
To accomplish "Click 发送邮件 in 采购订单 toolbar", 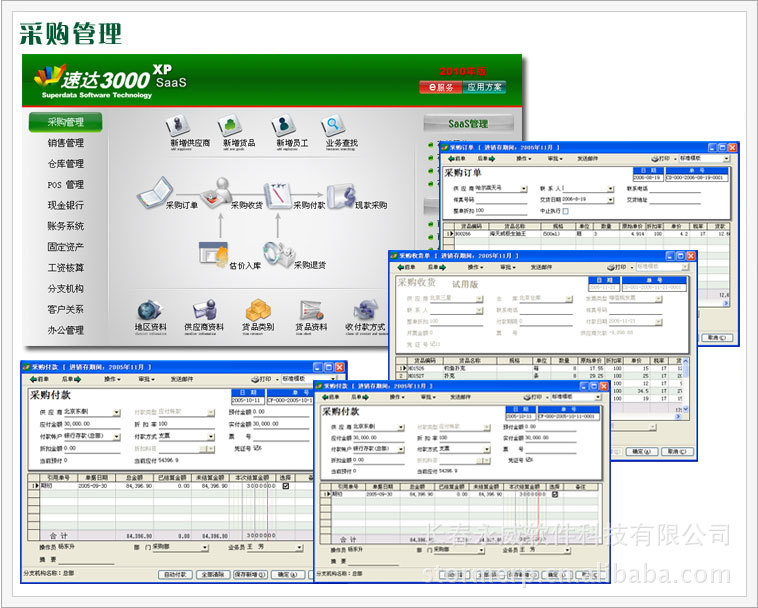I will pyautogui.click(x=587, y=159).
